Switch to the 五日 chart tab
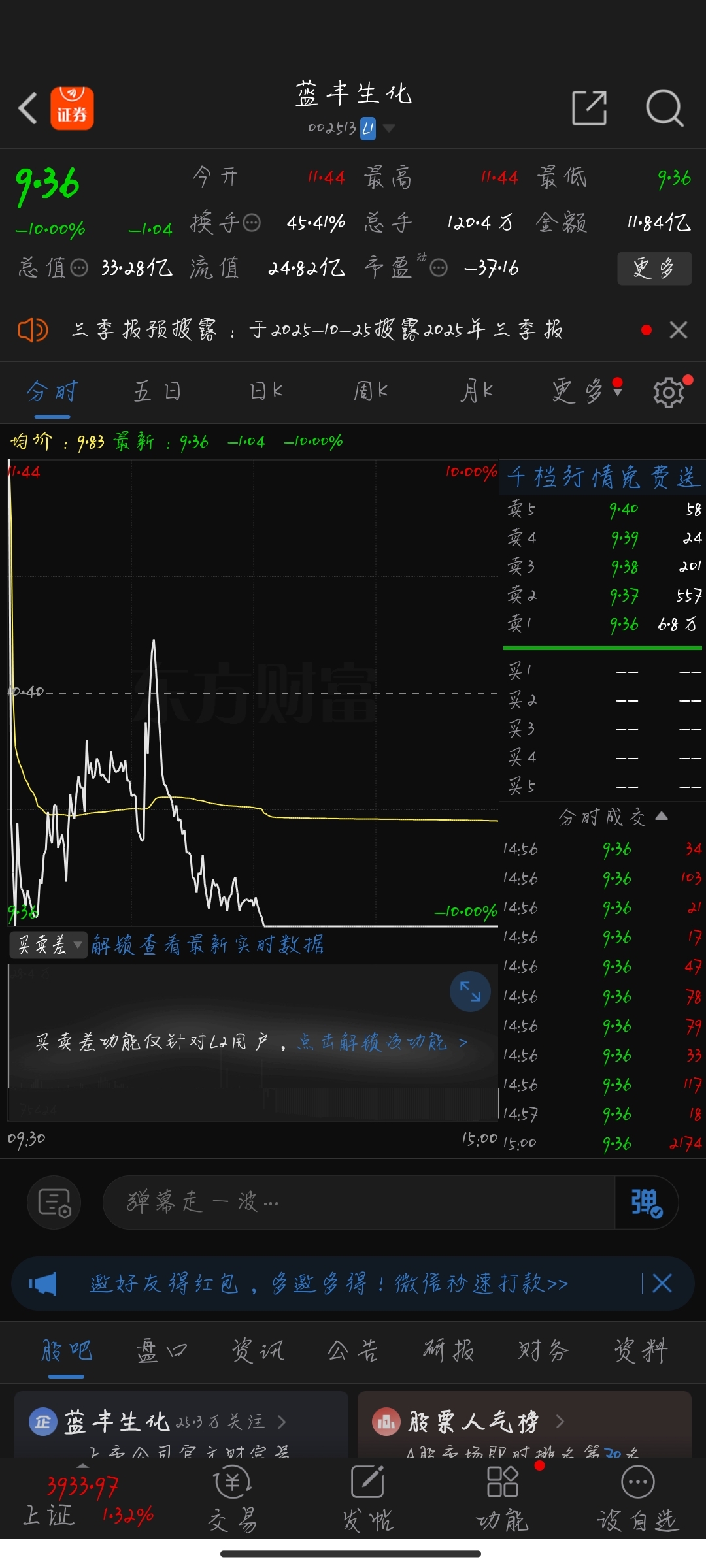The height and width of the screenshot is (1568, 706). coord(158,392)
